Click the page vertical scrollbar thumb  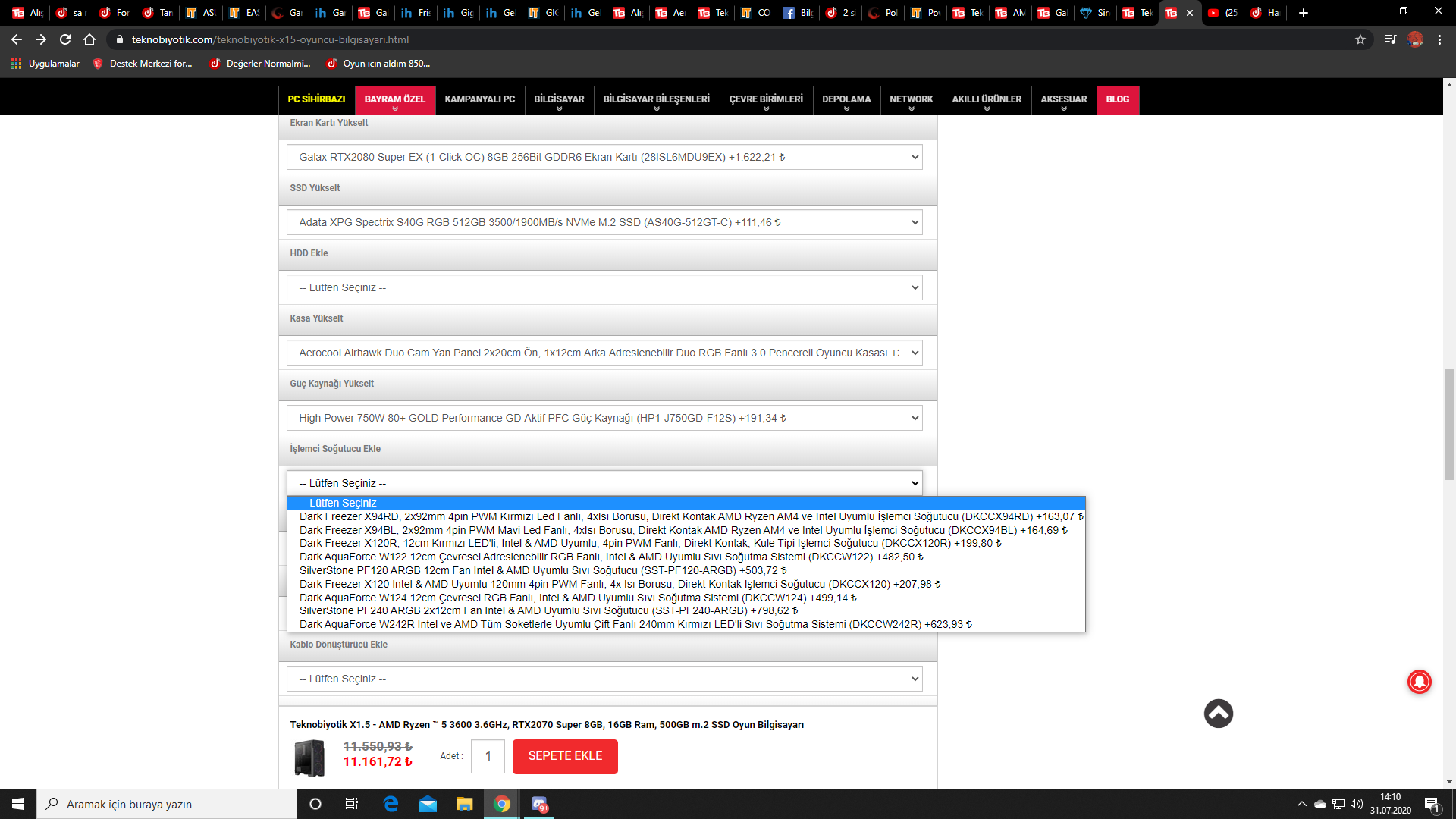pyautogui.click(x=1449, y=425)
